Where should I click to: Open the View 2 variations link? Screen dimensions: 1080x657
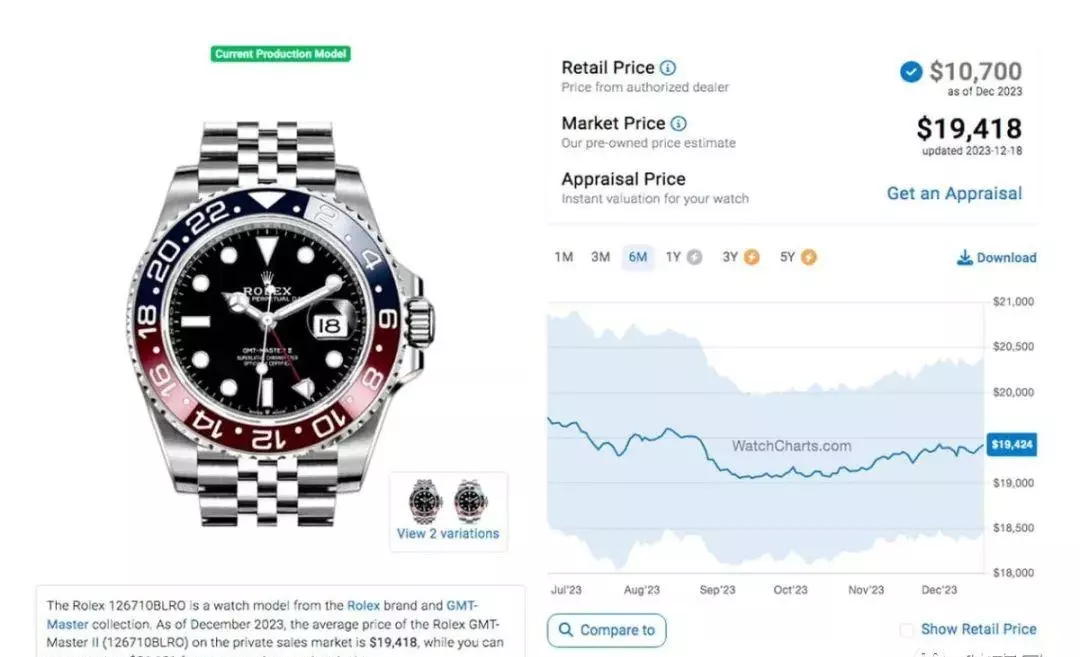click(x=448, y=534)
